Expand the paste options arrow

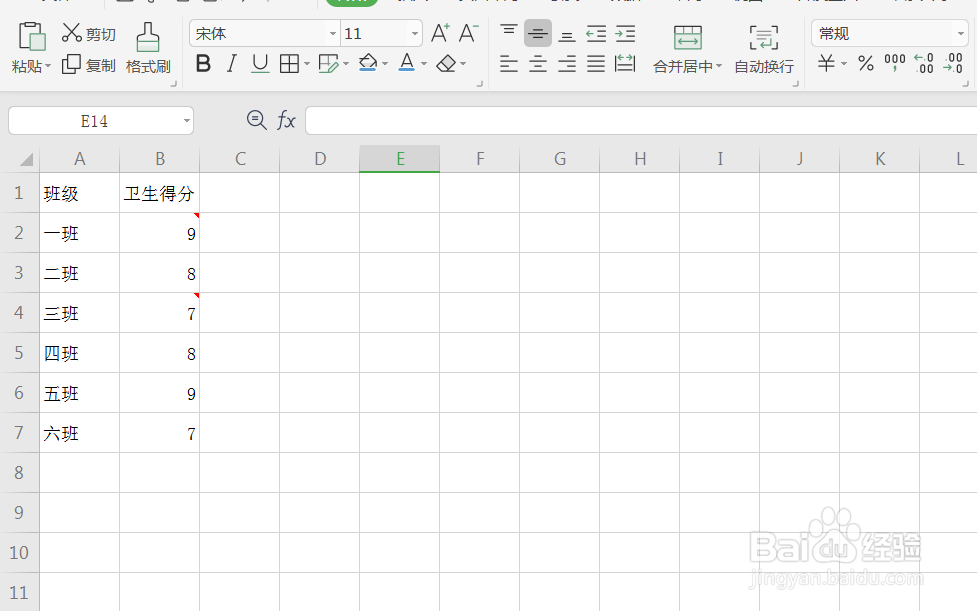pos(48,66)
